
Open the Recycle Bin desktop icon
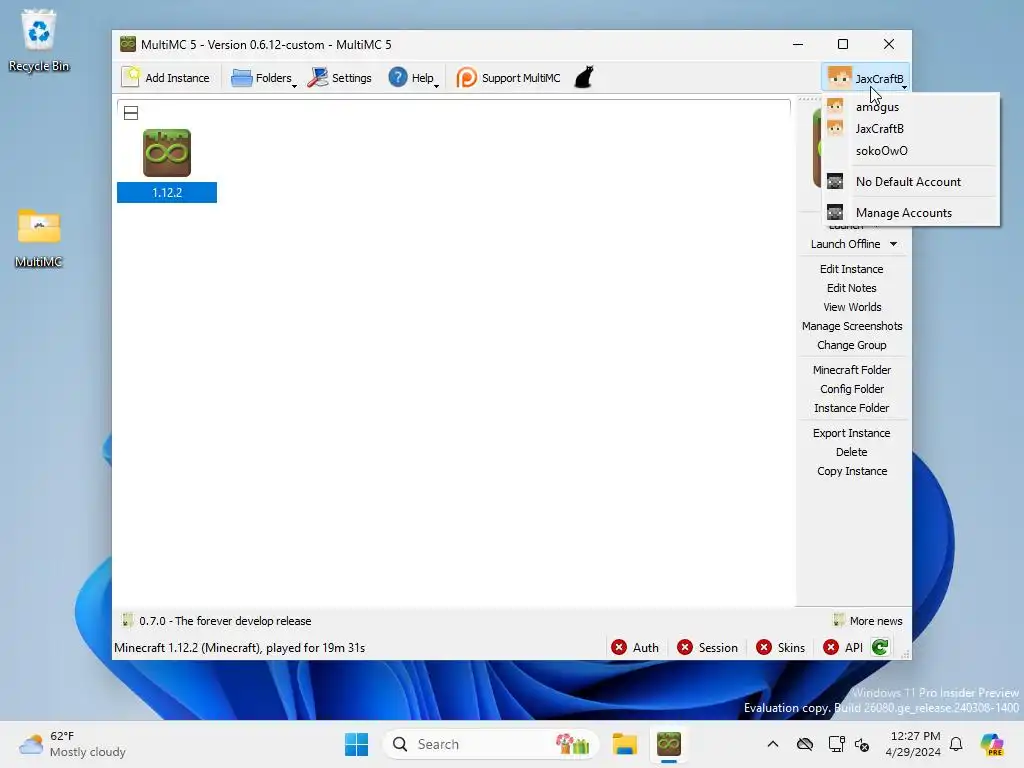coord(39,40)
